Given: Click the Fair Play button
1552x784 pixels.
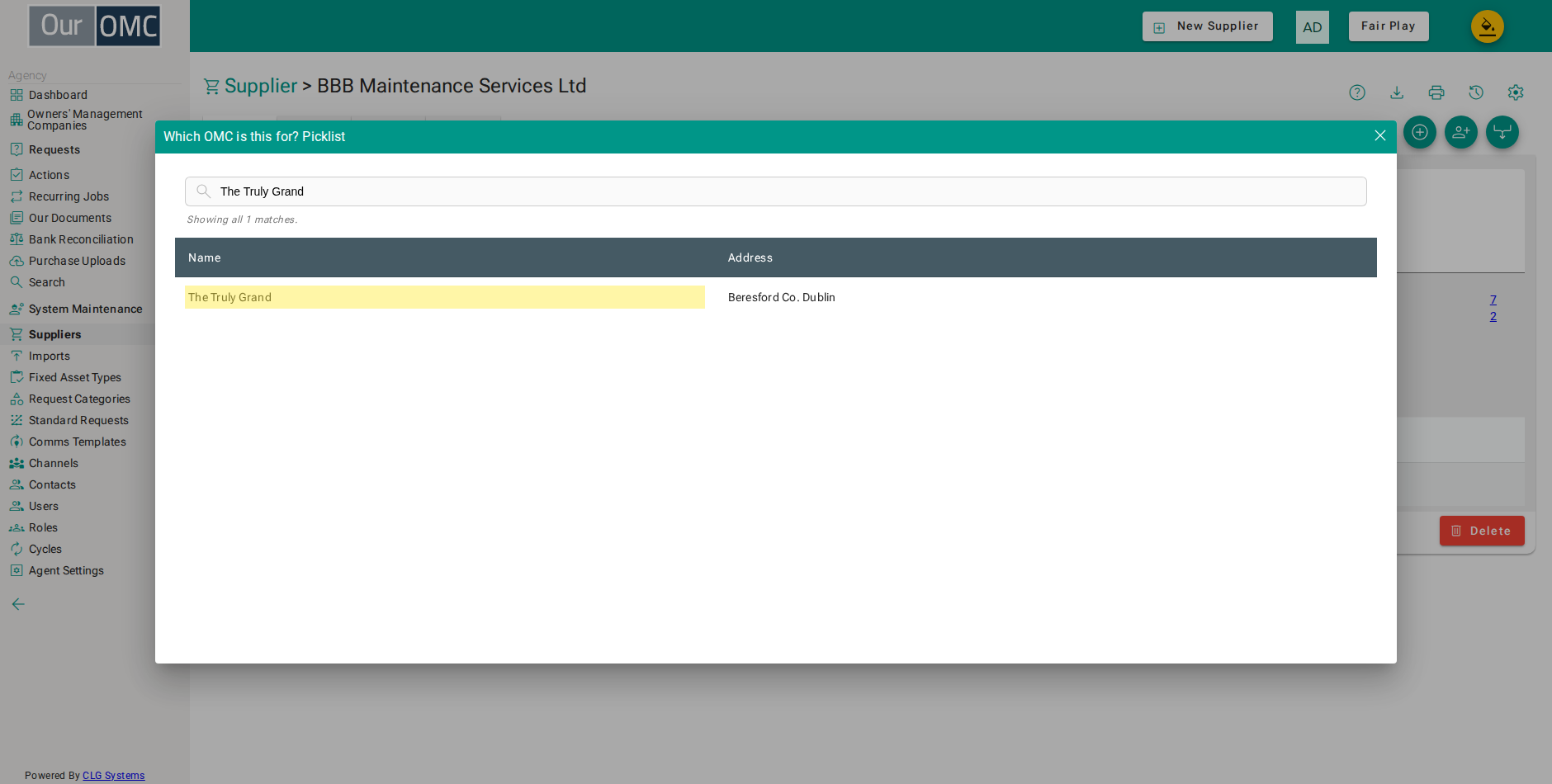Looking at the screenshot, I should [x=1388, y=26].
